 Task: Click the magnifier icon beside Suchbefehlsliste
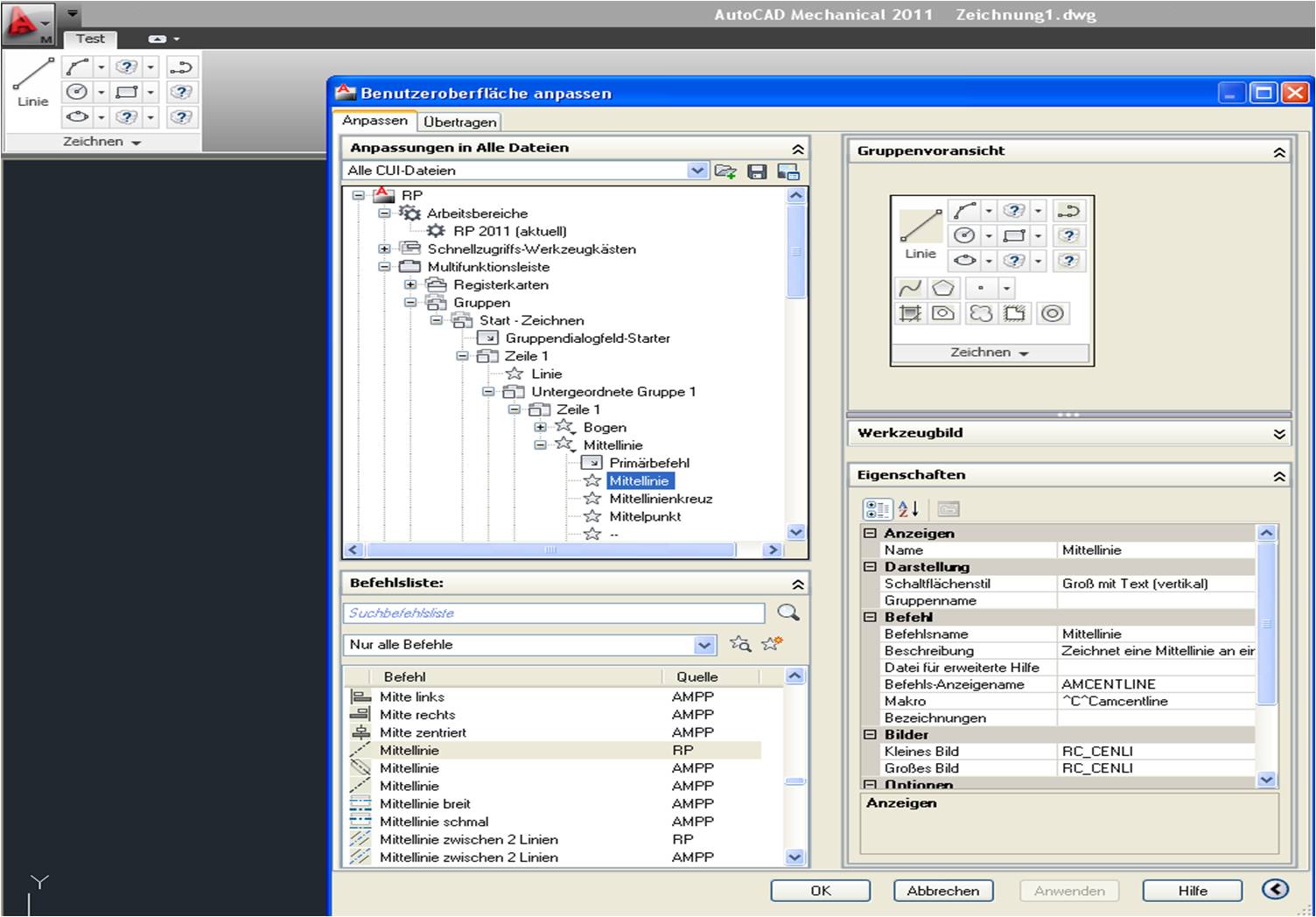point(788,612)
